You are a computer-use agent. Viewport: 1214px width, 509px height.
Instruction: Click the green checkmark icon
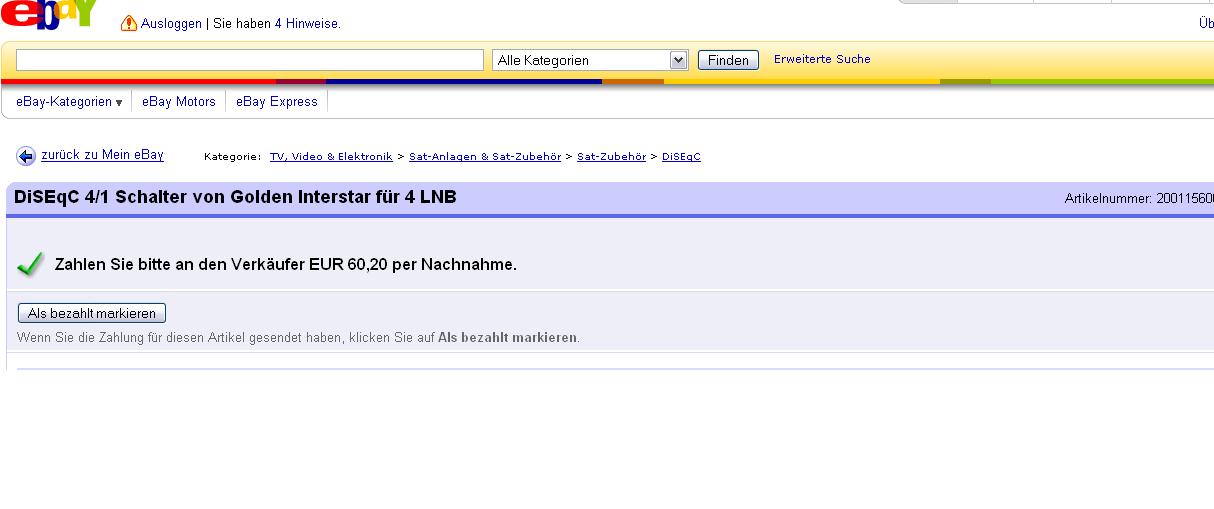tap(31, 264)
